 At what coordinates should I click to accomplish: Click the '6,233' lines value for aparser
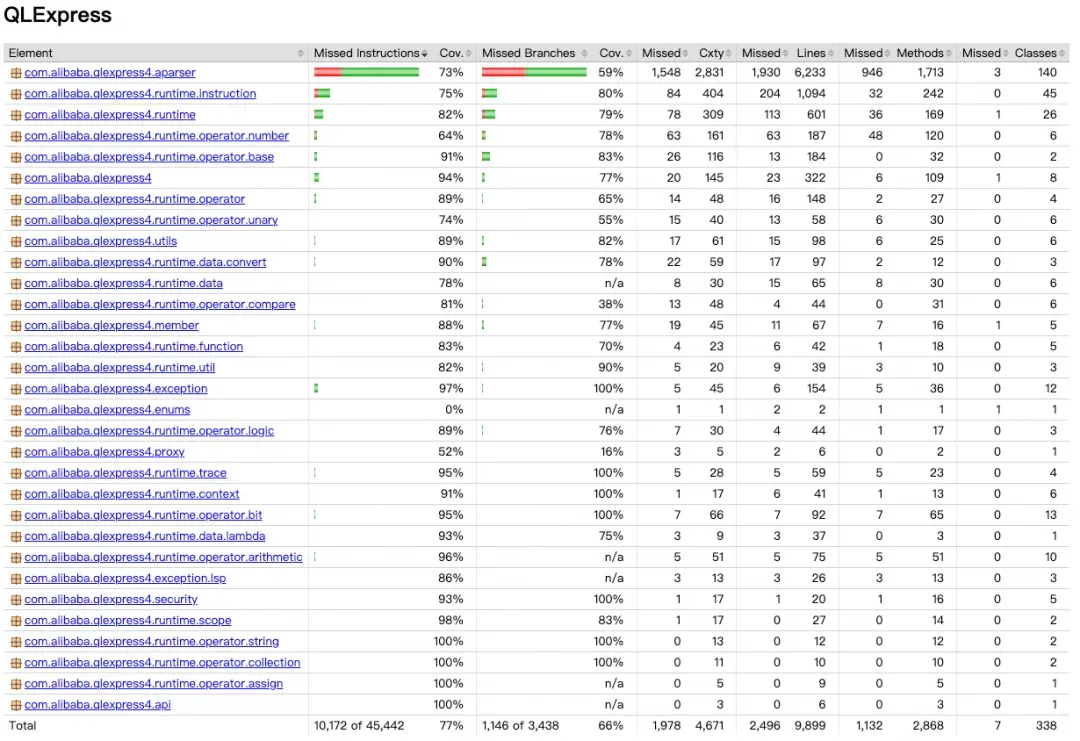pyautogui.click(x=810, y=72)
